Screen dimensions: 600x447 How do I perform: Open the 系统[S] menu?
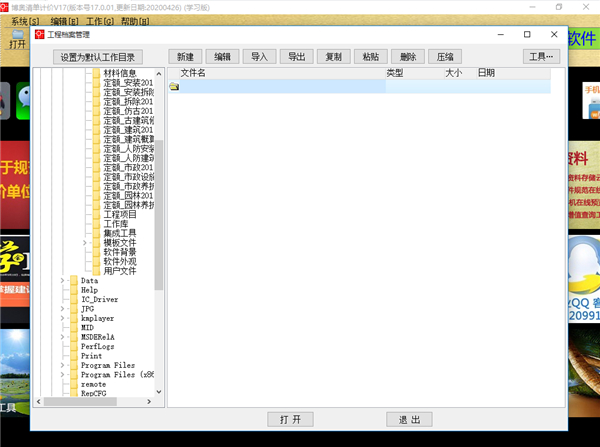tap(26, 20)
